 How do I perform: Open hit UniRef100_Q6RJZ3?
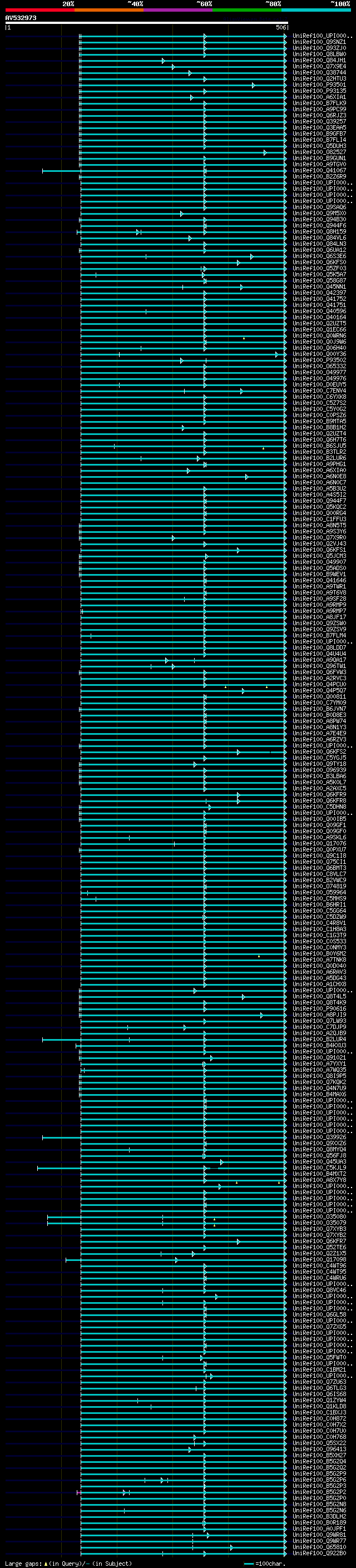(319, 115)
